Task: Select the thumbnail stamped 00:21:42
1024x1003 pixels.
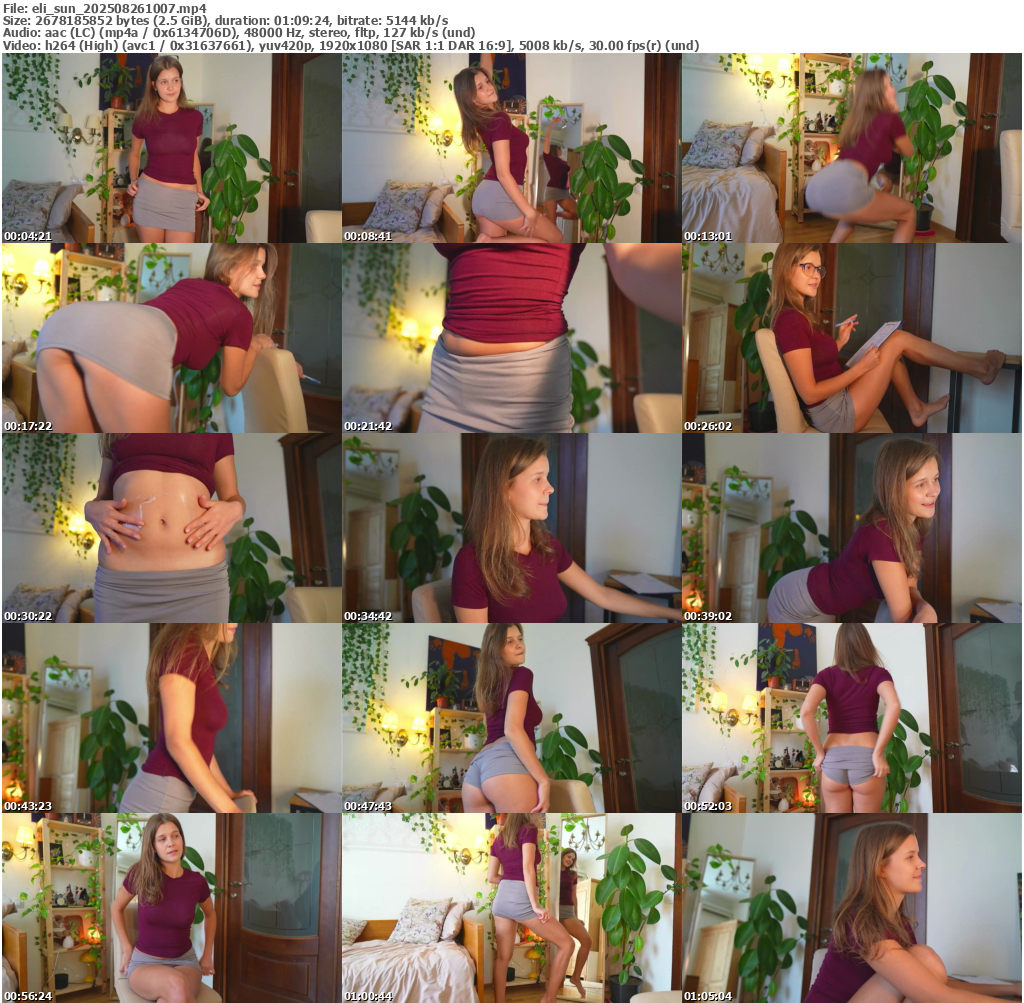Action: coord(511,338)
